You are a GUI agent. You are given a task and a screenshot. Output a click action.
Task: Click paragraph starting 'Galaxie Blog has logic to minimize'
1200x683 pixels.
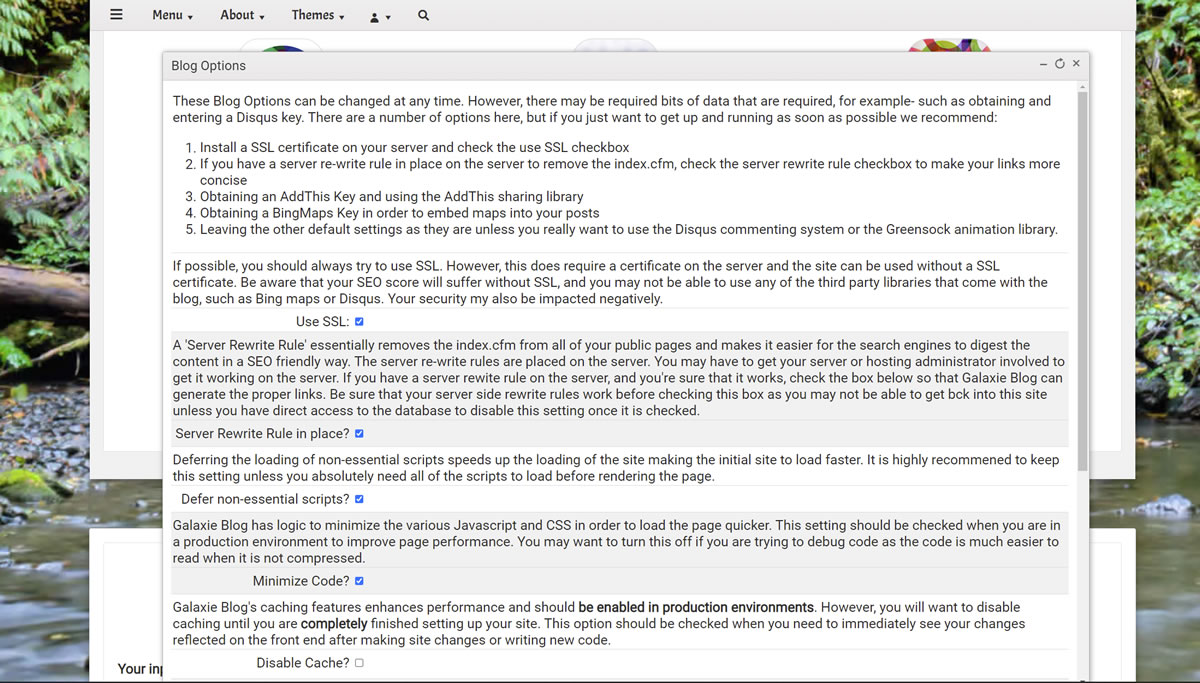(x=616, y=541)
